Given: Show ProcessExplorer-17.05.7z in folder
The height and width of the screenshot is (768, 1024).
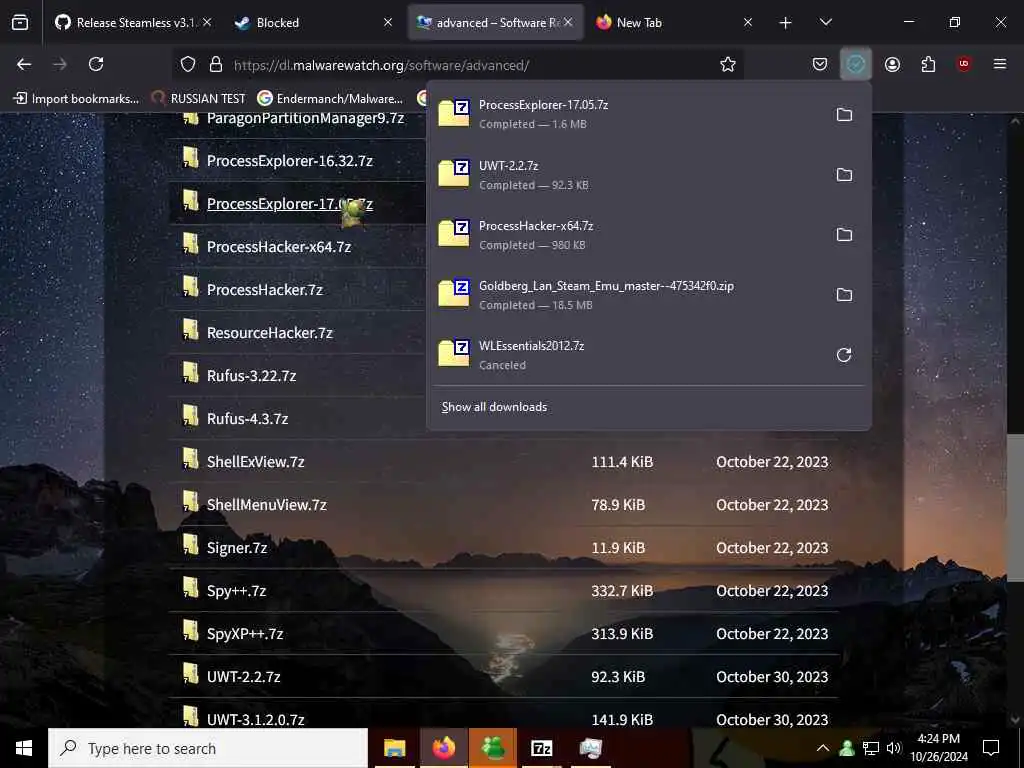Looking at the screenshot, I should 844,114.
